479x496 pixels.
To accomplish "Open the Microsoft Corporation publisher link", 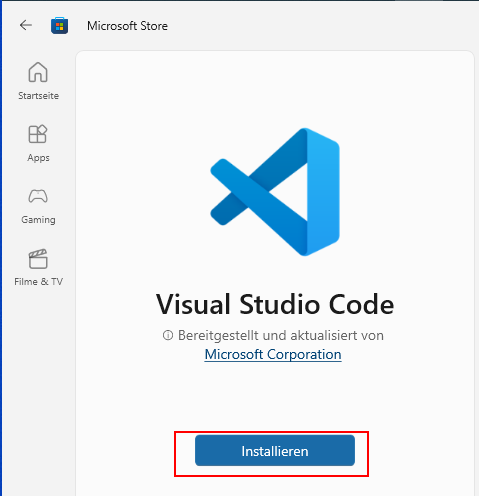I will click(273, 354).
